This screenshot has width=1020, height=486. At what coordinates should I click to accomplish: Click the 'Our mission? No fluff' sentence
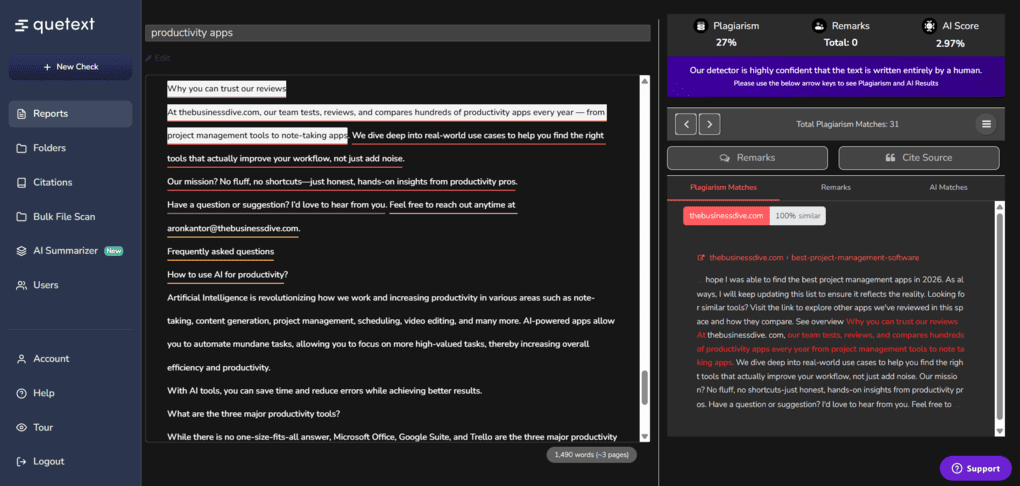pos(342,182)
